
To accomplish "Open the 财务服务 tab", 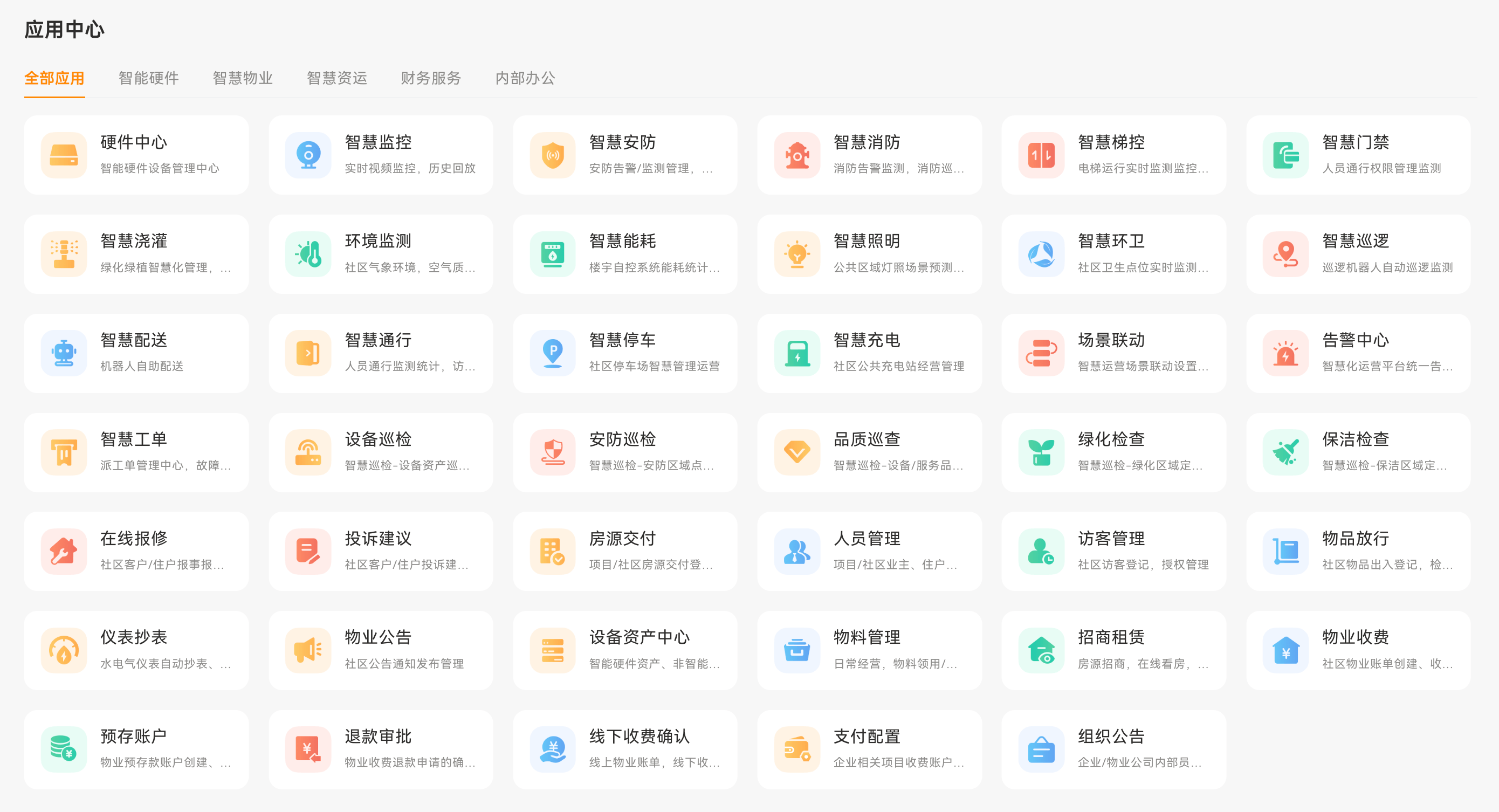I will [x=431, y=78].
